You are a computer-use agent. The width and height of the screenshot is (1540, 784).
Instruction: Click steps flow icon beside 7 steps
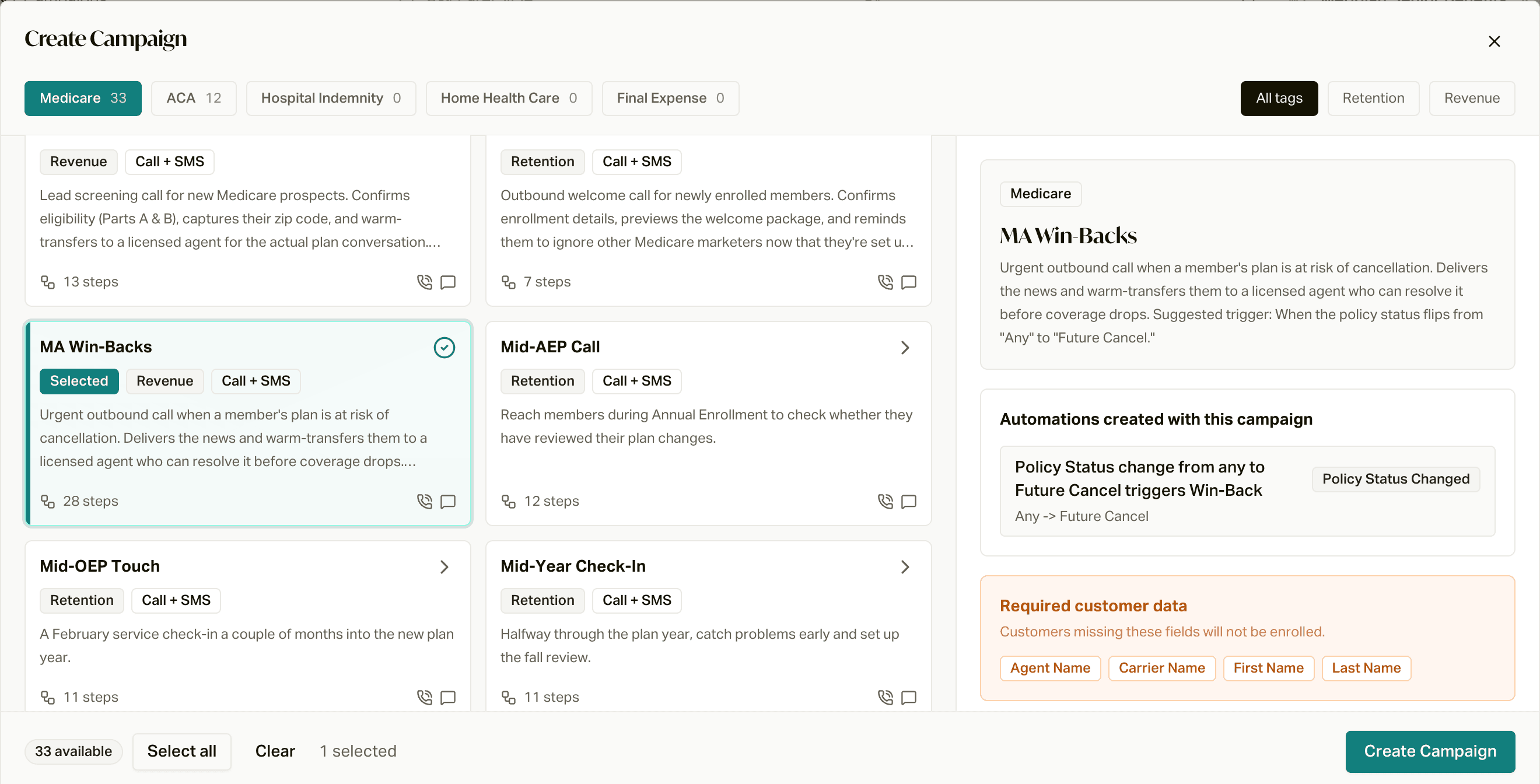coord(509,282)
